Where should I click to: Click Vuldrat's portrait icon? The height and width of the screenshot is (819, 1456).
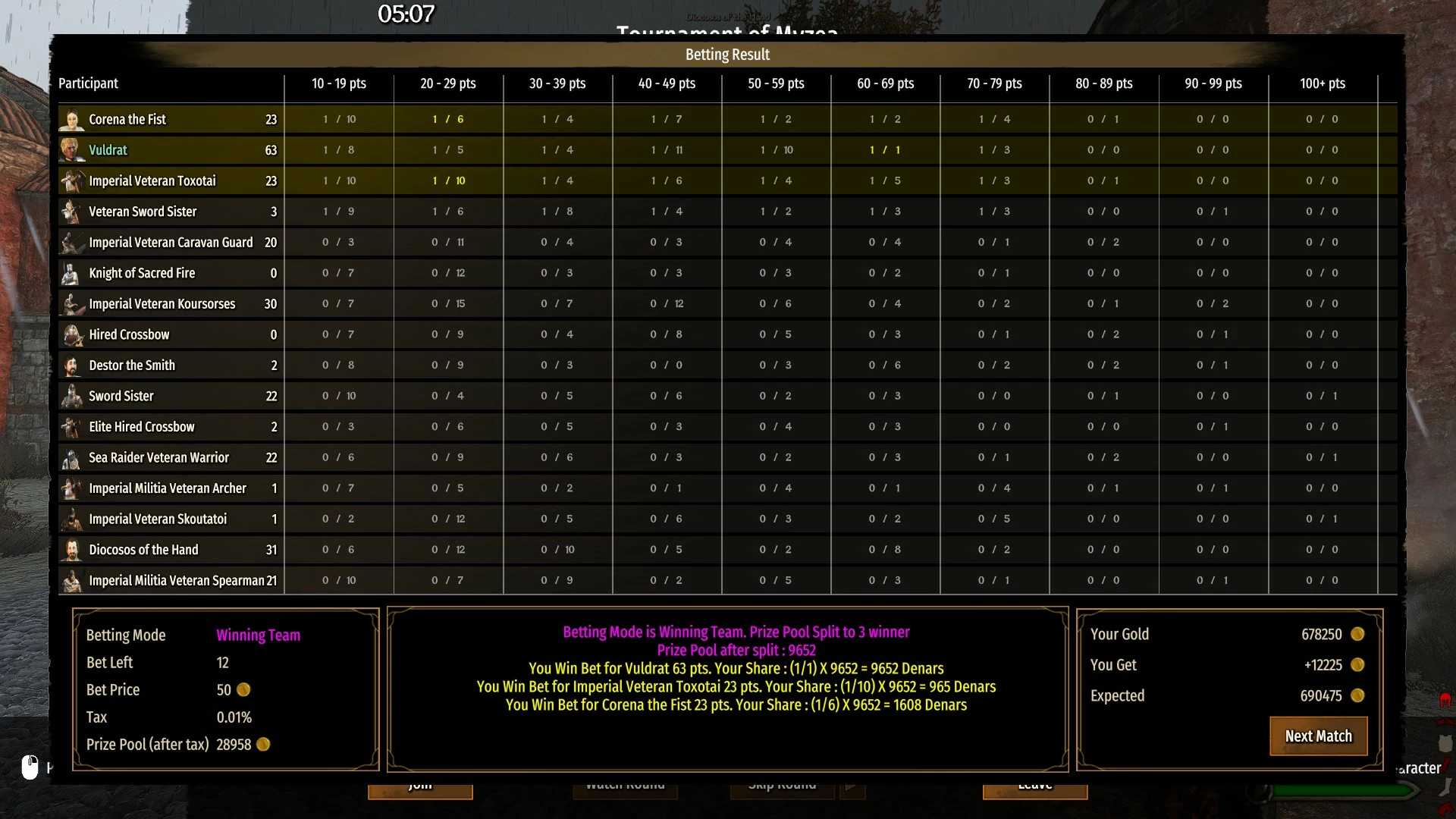[72, 150]
